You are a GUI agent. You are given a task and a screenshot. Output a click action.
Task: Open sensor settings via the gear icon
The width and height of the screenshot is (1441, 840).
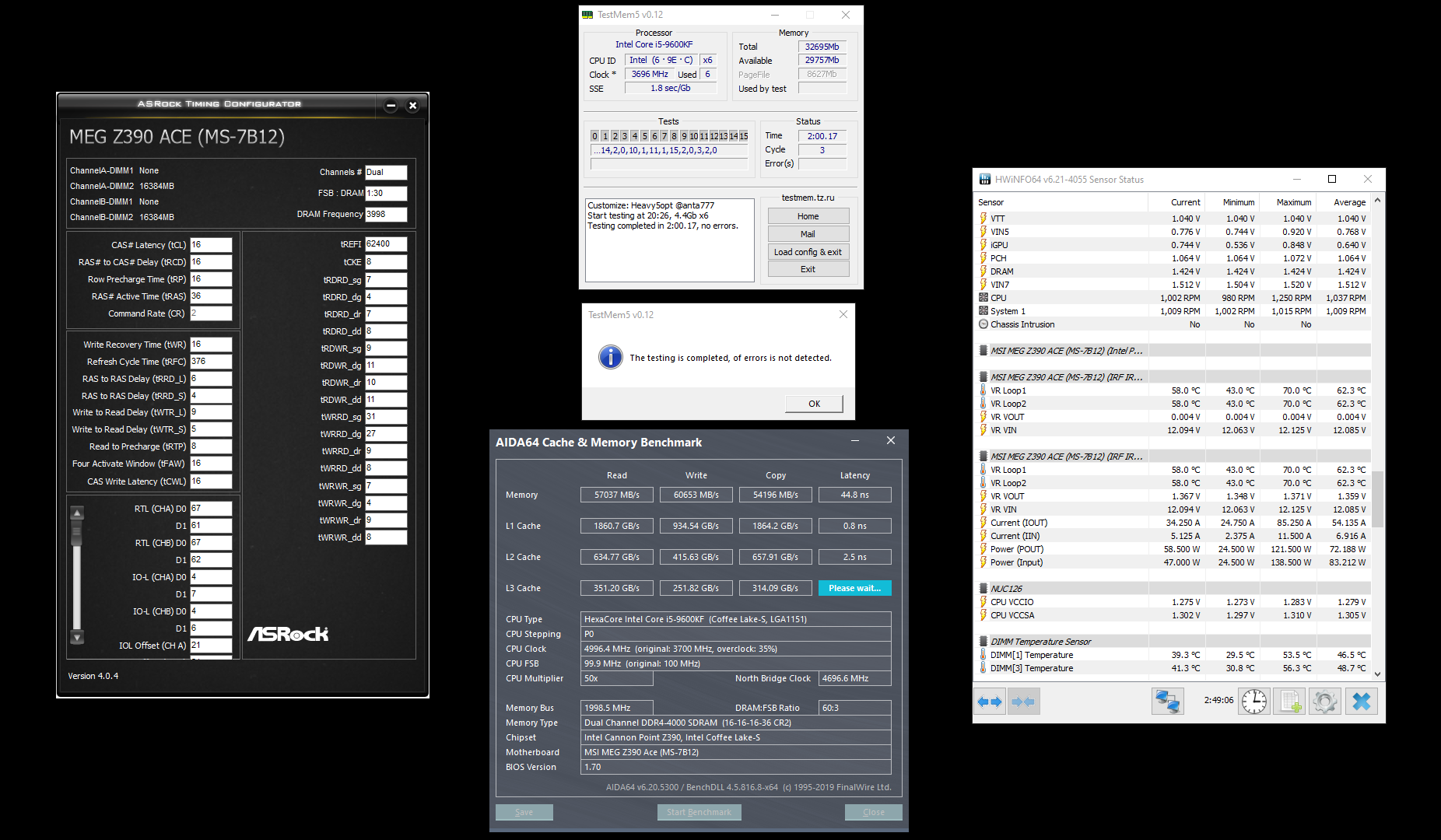[x=1324, y=701]
